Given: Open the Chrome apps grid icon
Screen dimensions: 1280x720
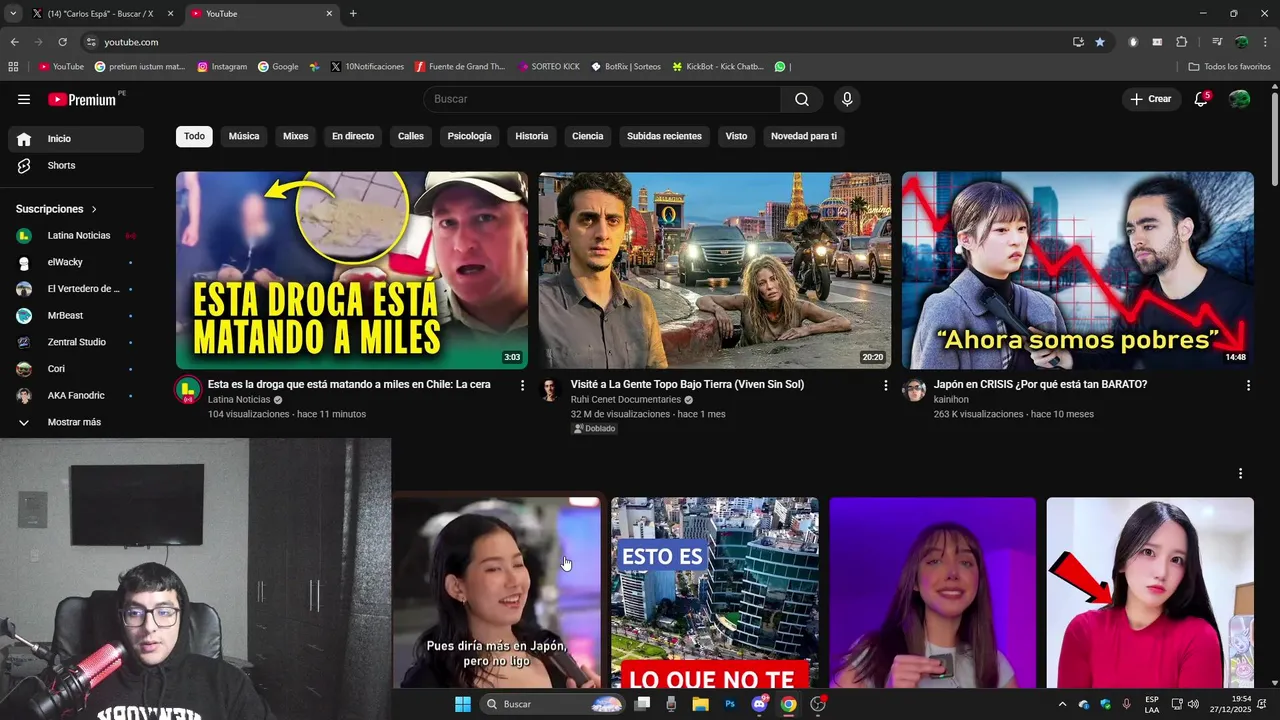Looking at the screenshot, I should click(13, 67).
